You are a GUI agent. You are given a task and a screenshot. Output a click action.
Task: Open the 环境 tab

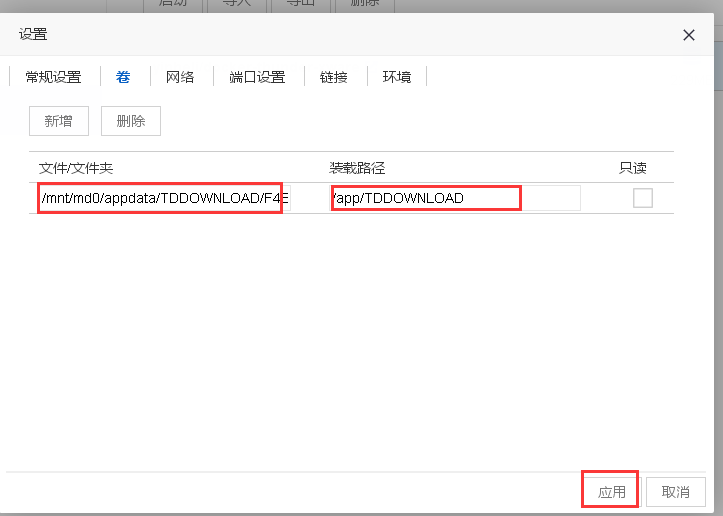coord(396,77)
